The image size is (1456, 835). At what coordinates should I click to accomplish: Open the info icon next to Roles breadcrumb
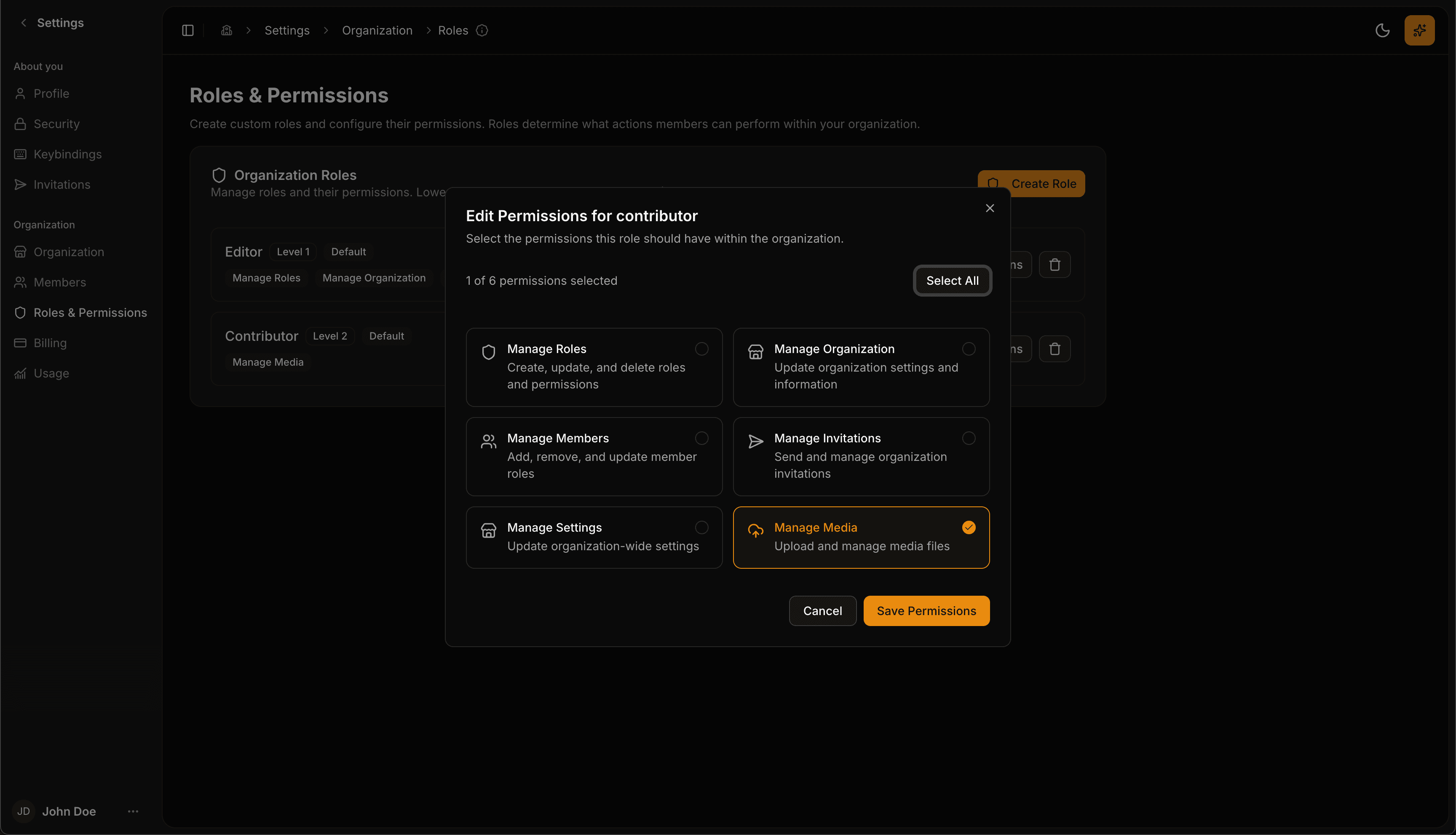coord(482,30)
